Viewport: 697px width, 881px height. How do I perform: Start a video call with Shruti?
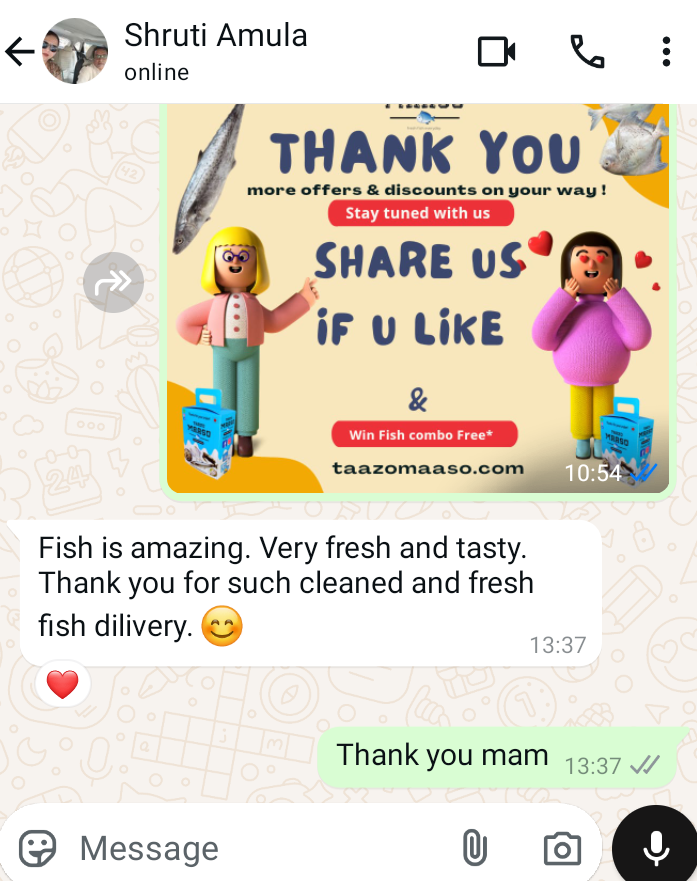pos(496,52)
